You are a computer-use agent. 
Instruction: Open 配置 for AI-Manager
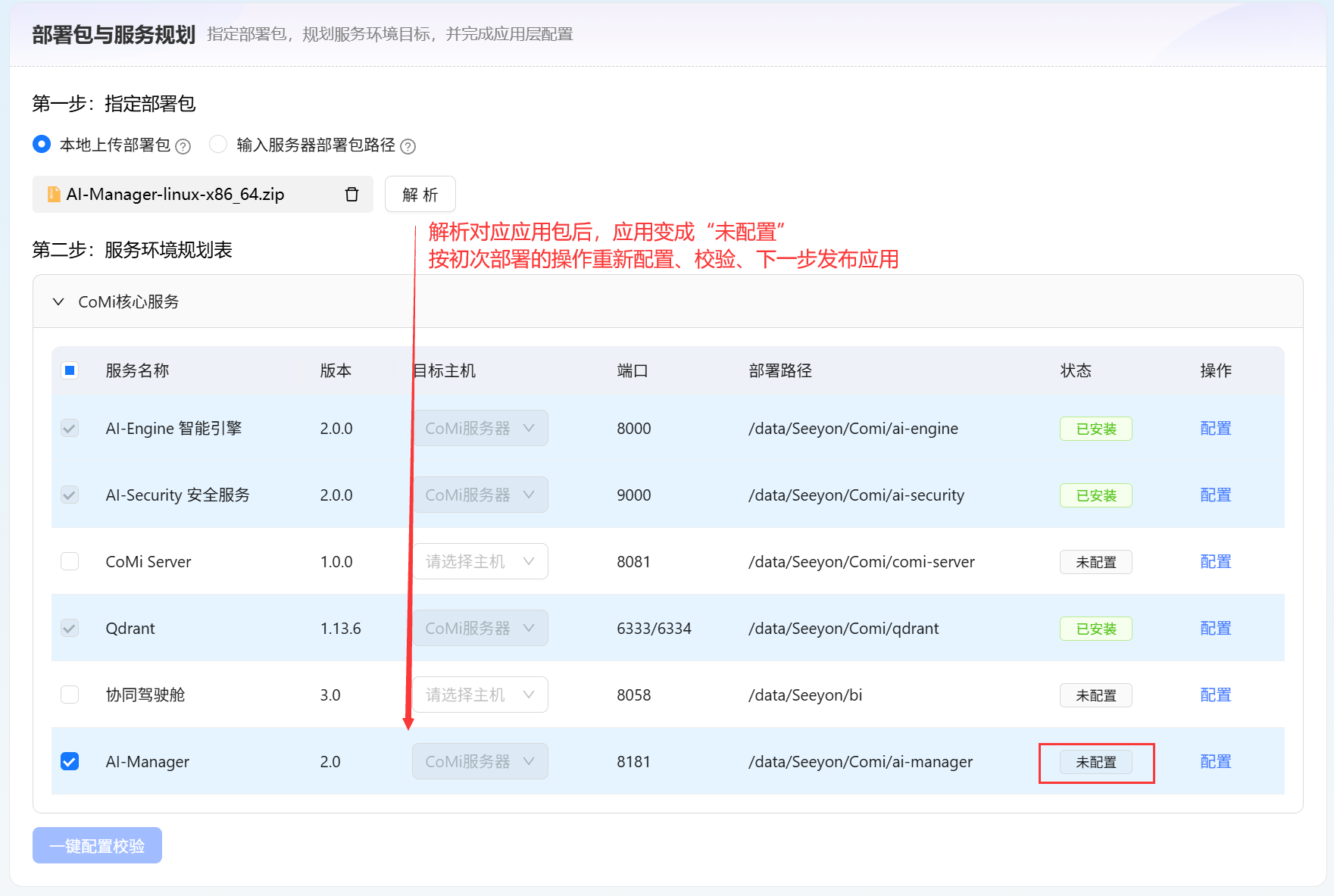[x=1216, y=762]
